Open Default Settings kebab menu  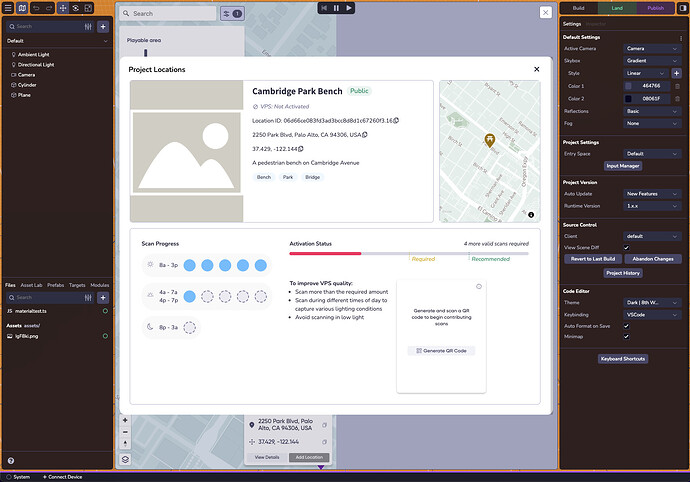pos(681,38)
